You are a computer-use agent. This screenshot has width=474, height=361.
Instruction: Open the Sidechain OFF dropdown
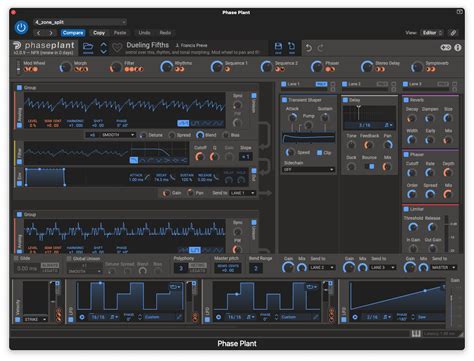coord(308,169)
